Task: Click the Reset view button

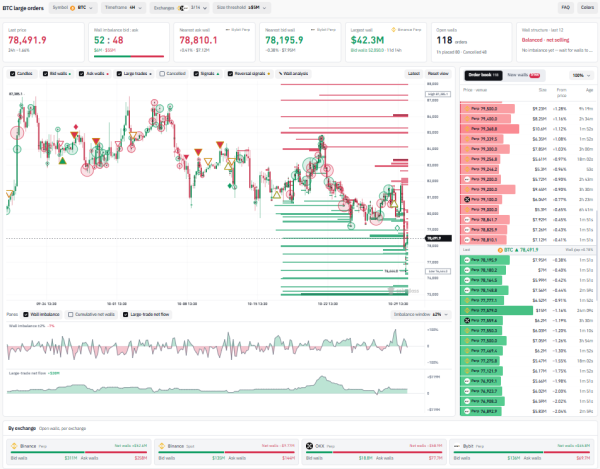Action: tap(438, 73)
